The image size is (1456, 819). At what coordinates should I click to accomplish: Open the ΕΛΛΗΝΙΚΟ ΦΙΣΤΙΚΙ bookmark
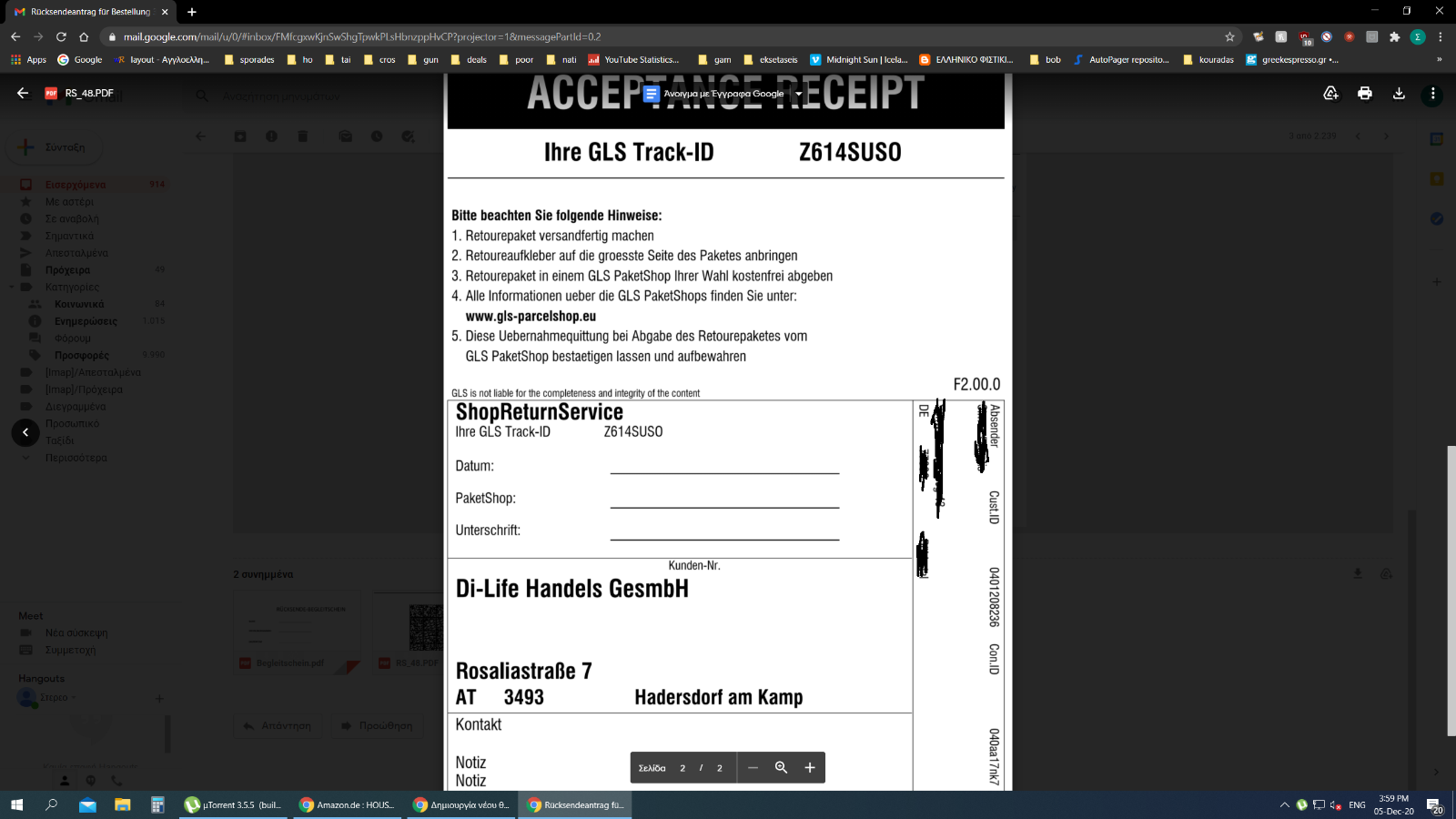click(966, 59)
